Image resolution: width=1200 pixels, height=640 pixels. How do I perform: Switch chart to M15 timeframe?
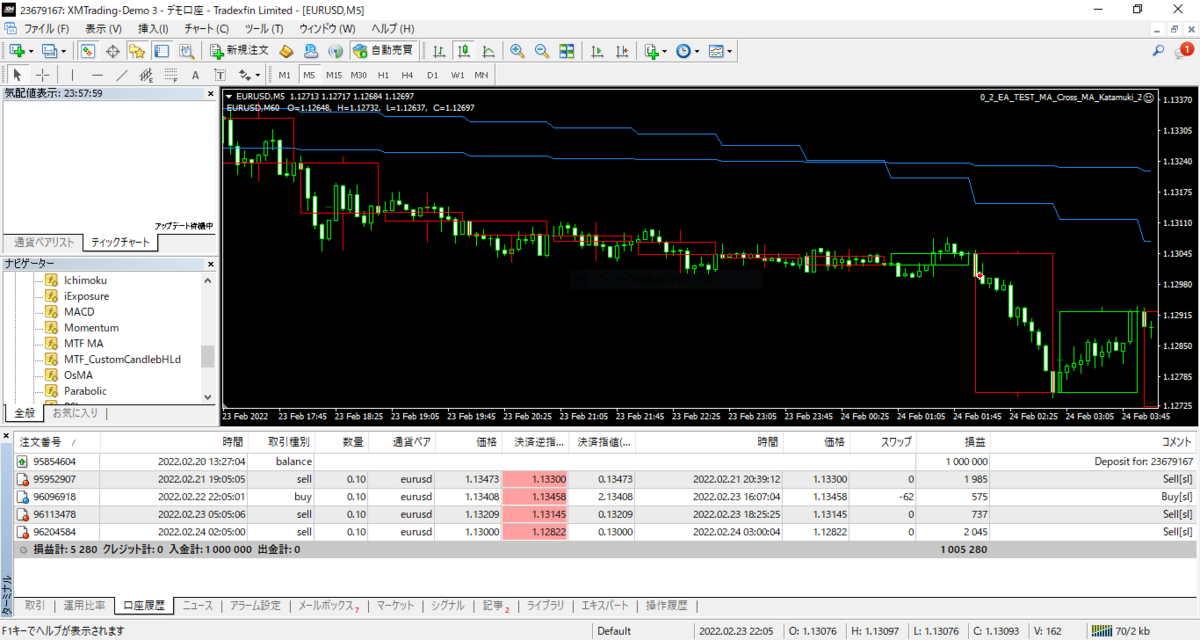coord(334,75)
